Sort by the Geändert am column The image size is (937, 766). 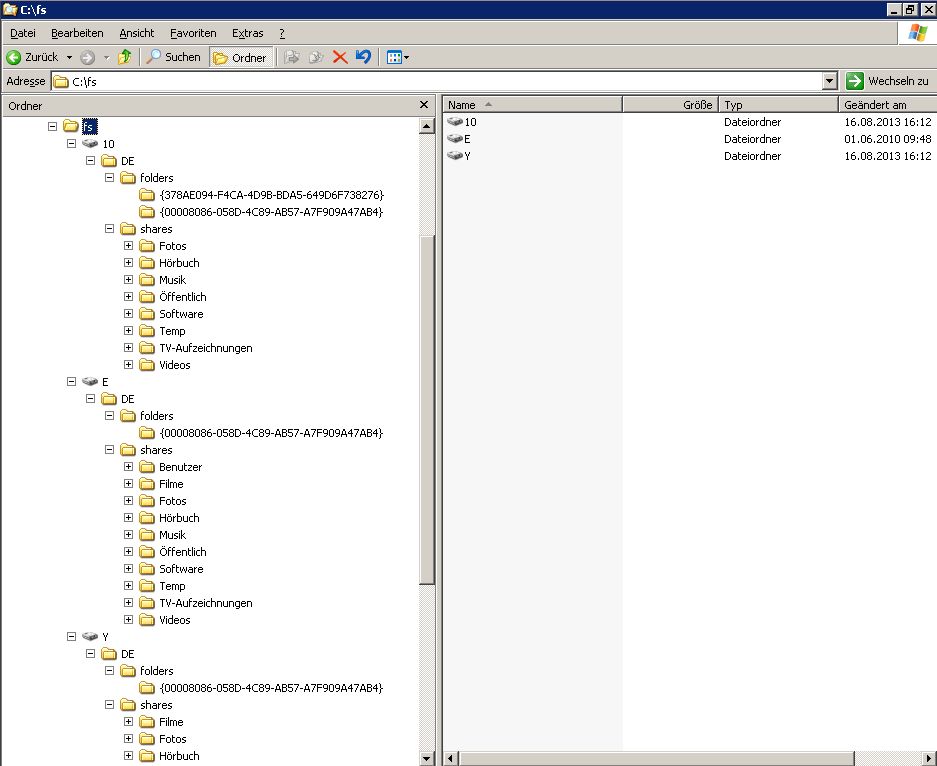point(886,105)
